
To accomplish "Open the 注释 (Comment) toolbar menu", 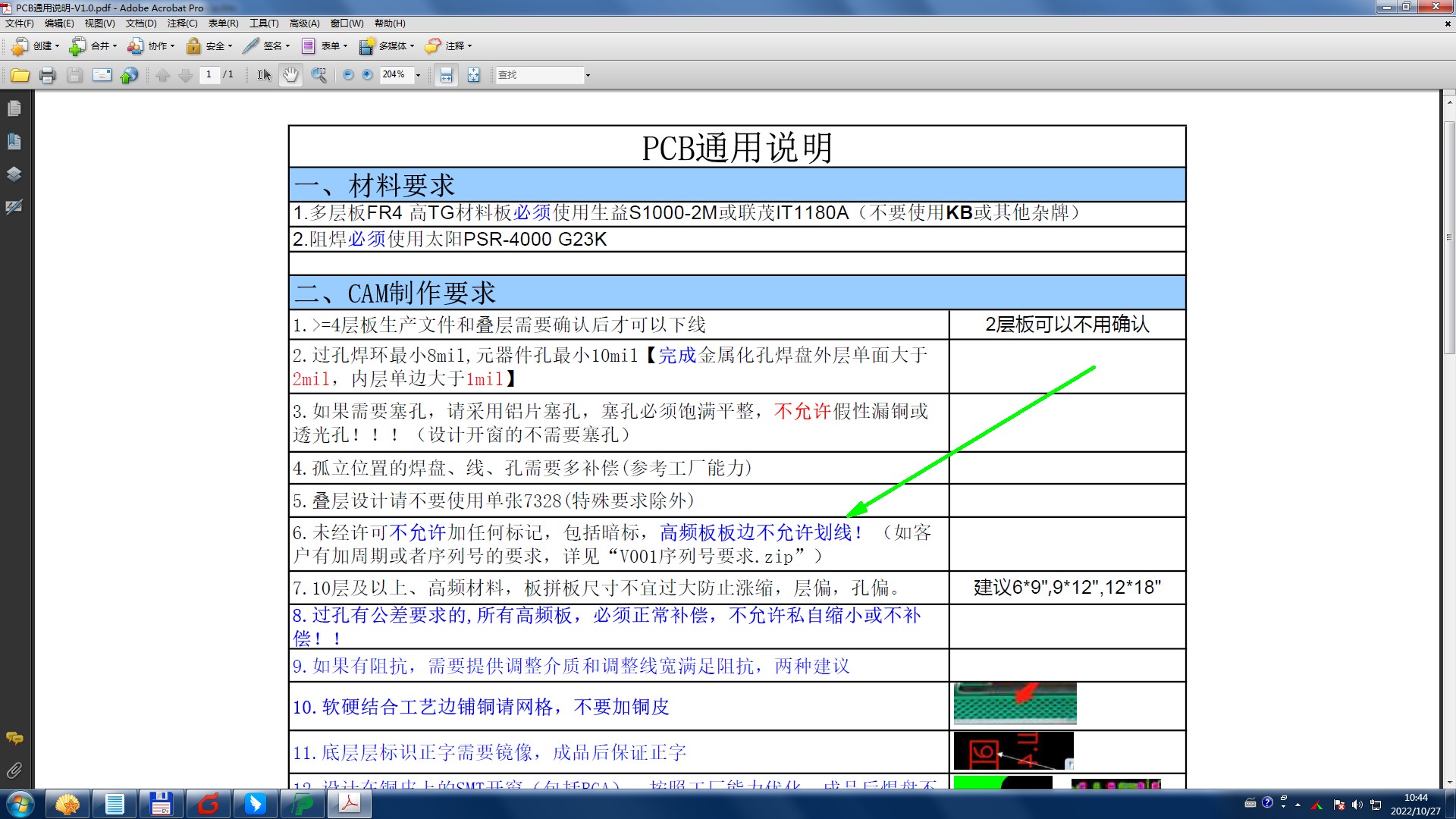I will [x=448, y=46].
